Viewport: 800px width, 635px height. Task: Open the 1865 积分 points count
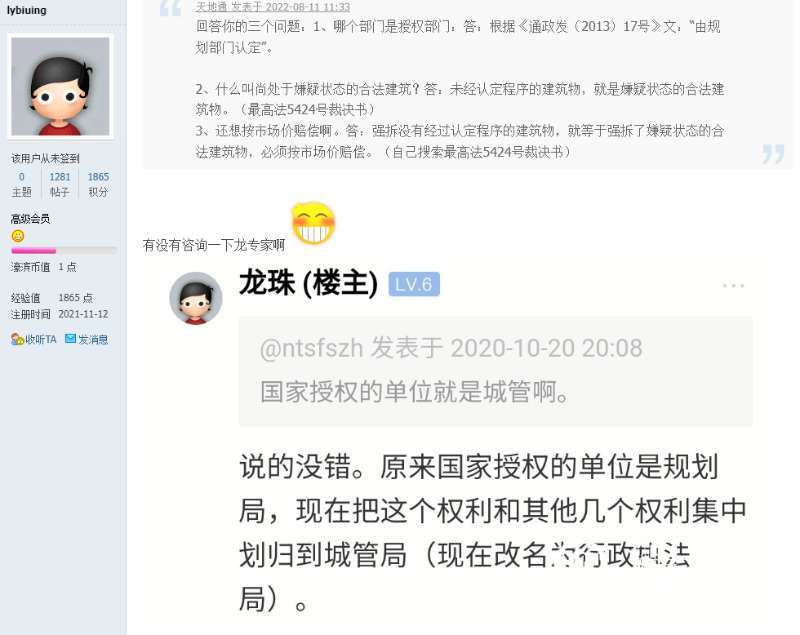click(x=98, y=184)
